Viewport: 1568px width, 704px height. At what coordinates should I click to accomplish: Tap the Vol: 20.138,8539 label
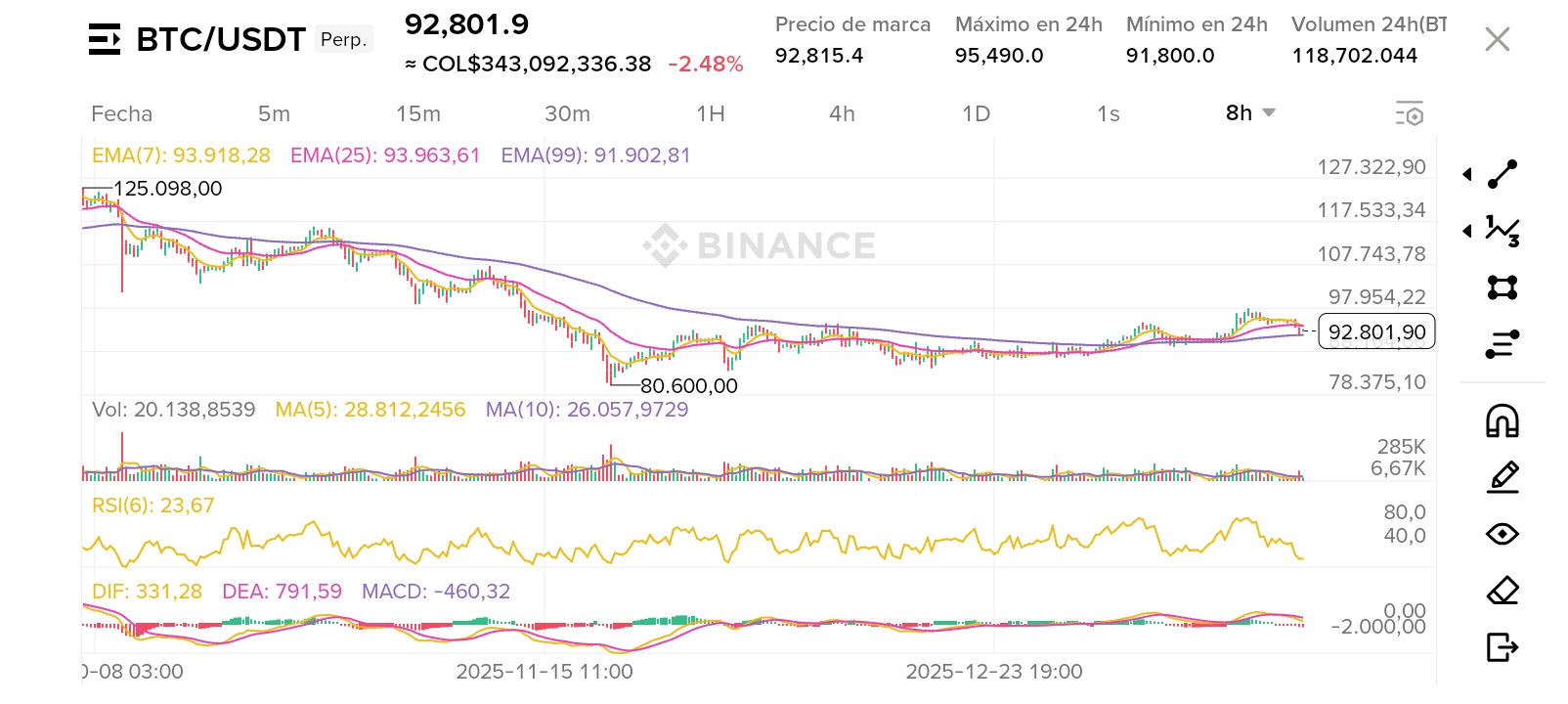pyautogui.click(x=173, y=410)
